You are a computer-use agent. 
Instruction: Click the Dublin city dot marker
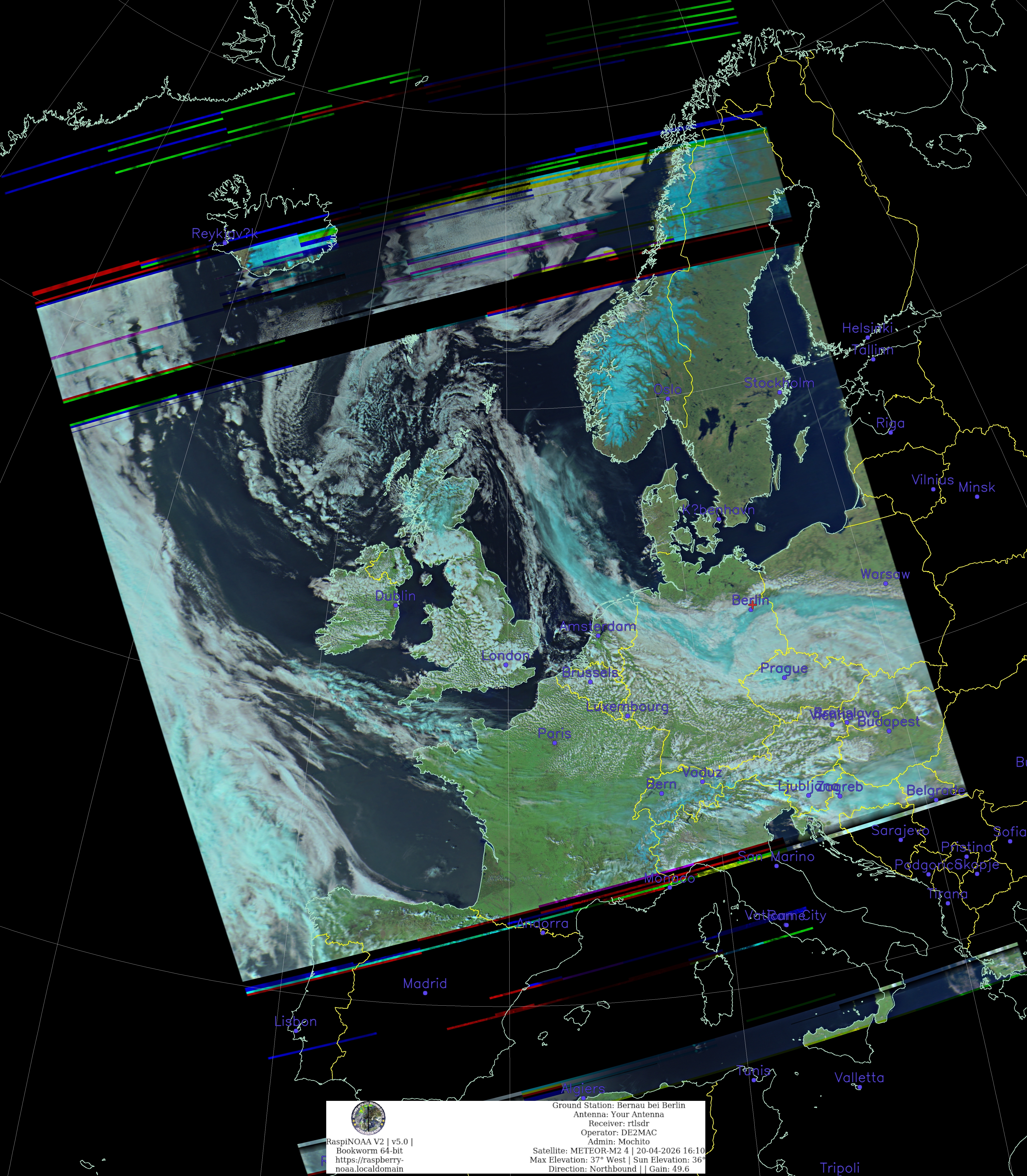point(395,605)
